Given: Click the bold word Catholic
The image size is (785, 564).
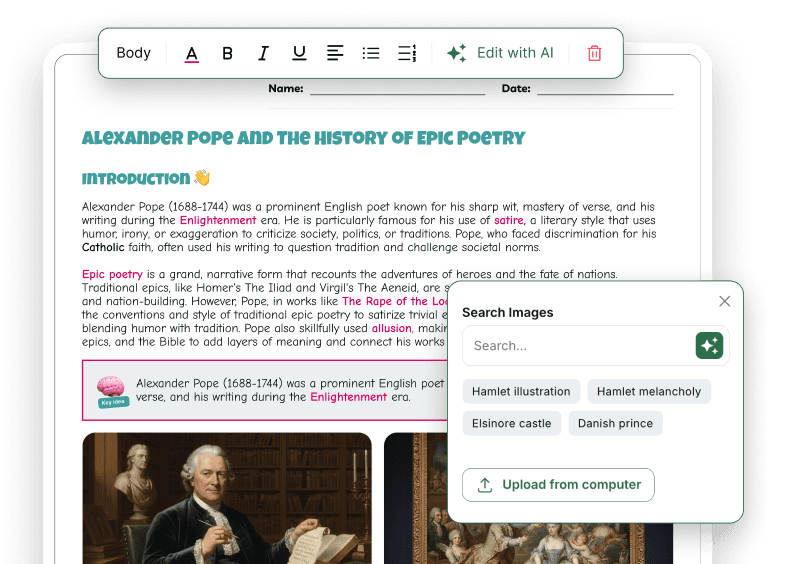Looking at the screenshot, I should [x=103, y=247].
